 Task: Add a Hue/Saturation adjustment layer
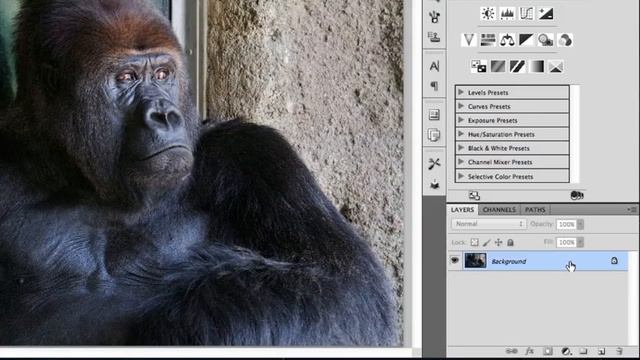[488, 40]
